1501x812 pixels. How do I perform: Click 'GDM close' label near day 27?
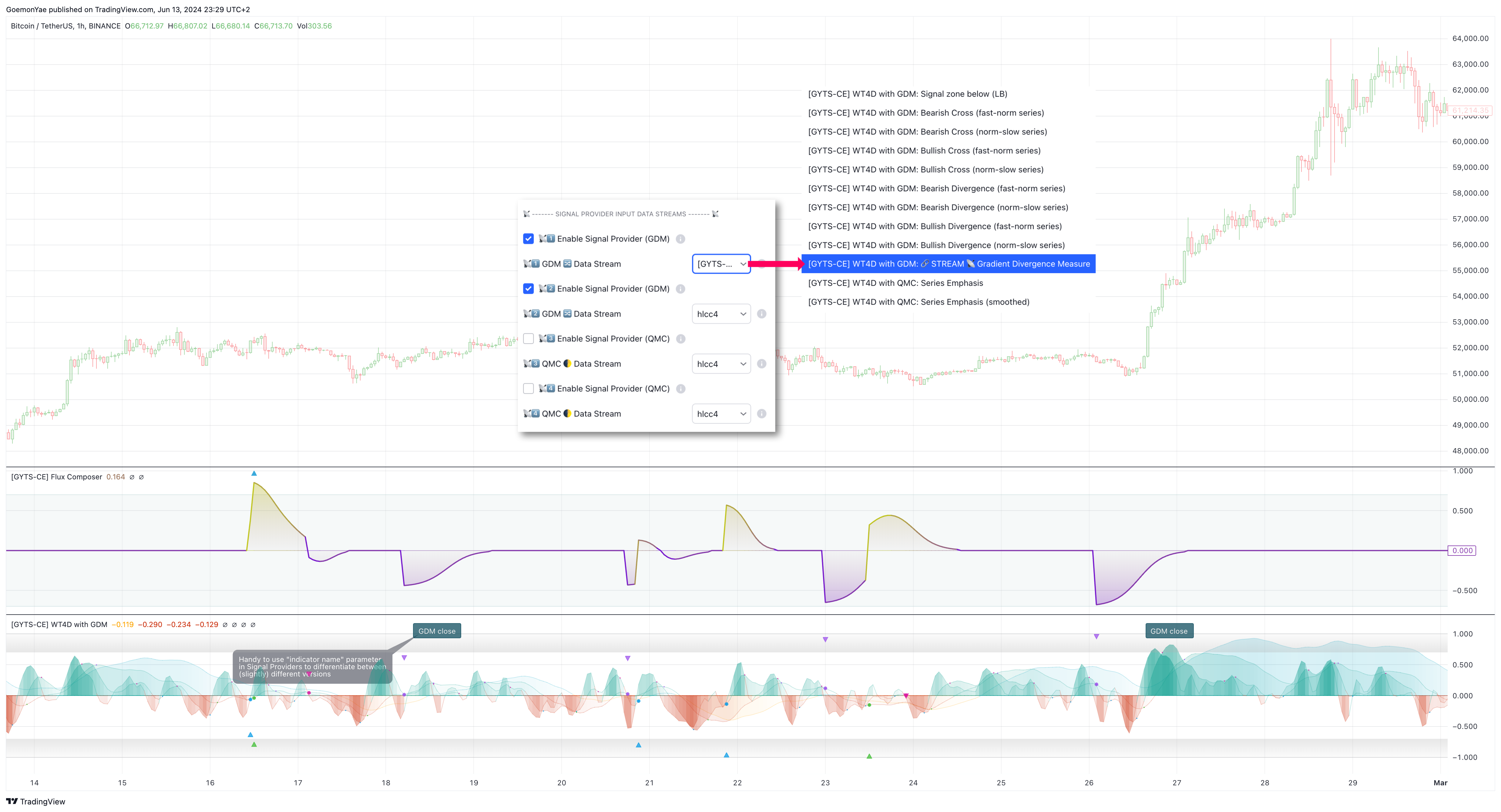(1169, 631)
